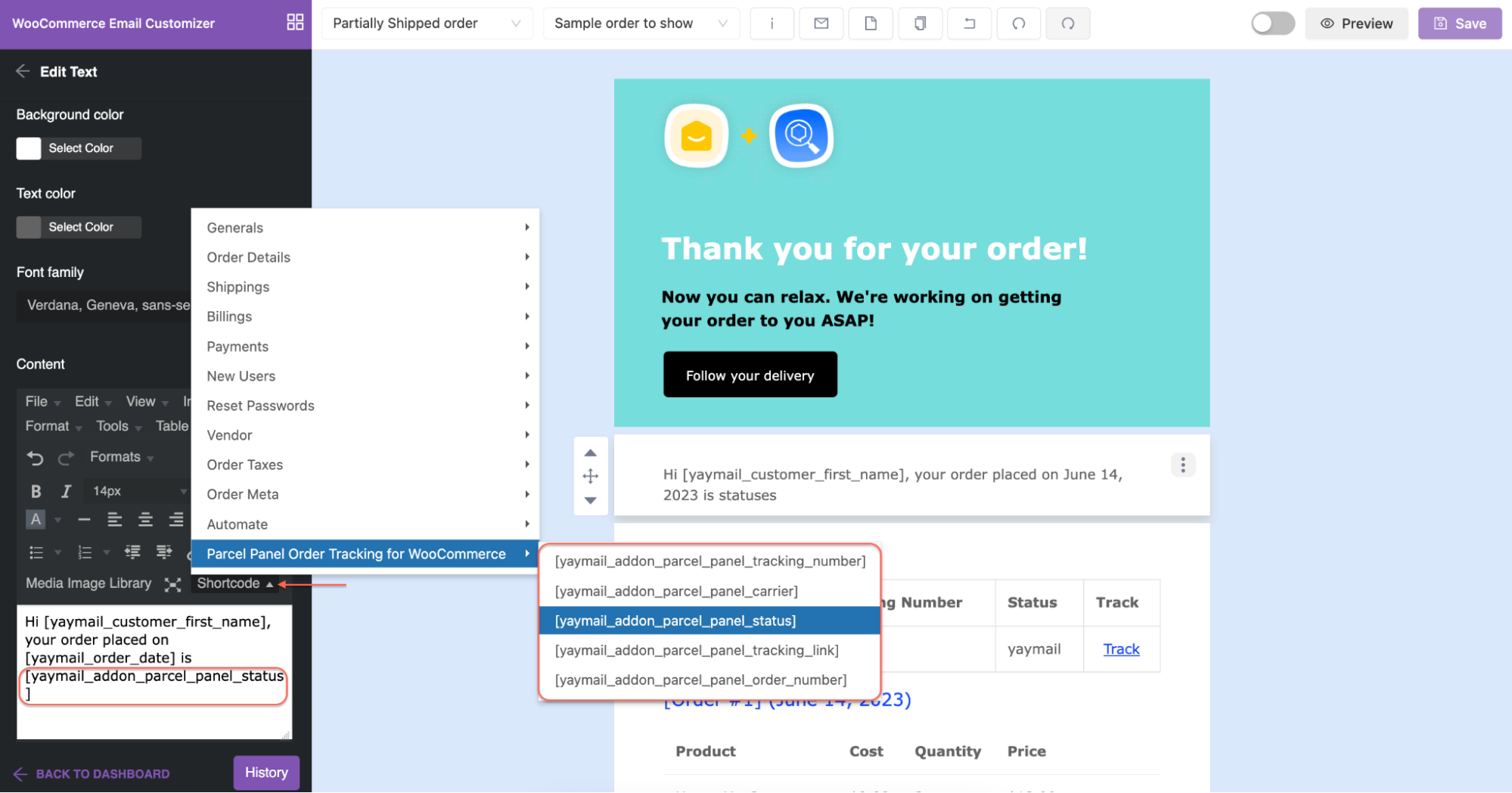Expand the Generals shortcode submenu
The height and width of the screenshot is (793, 1512).
(365, 228)
